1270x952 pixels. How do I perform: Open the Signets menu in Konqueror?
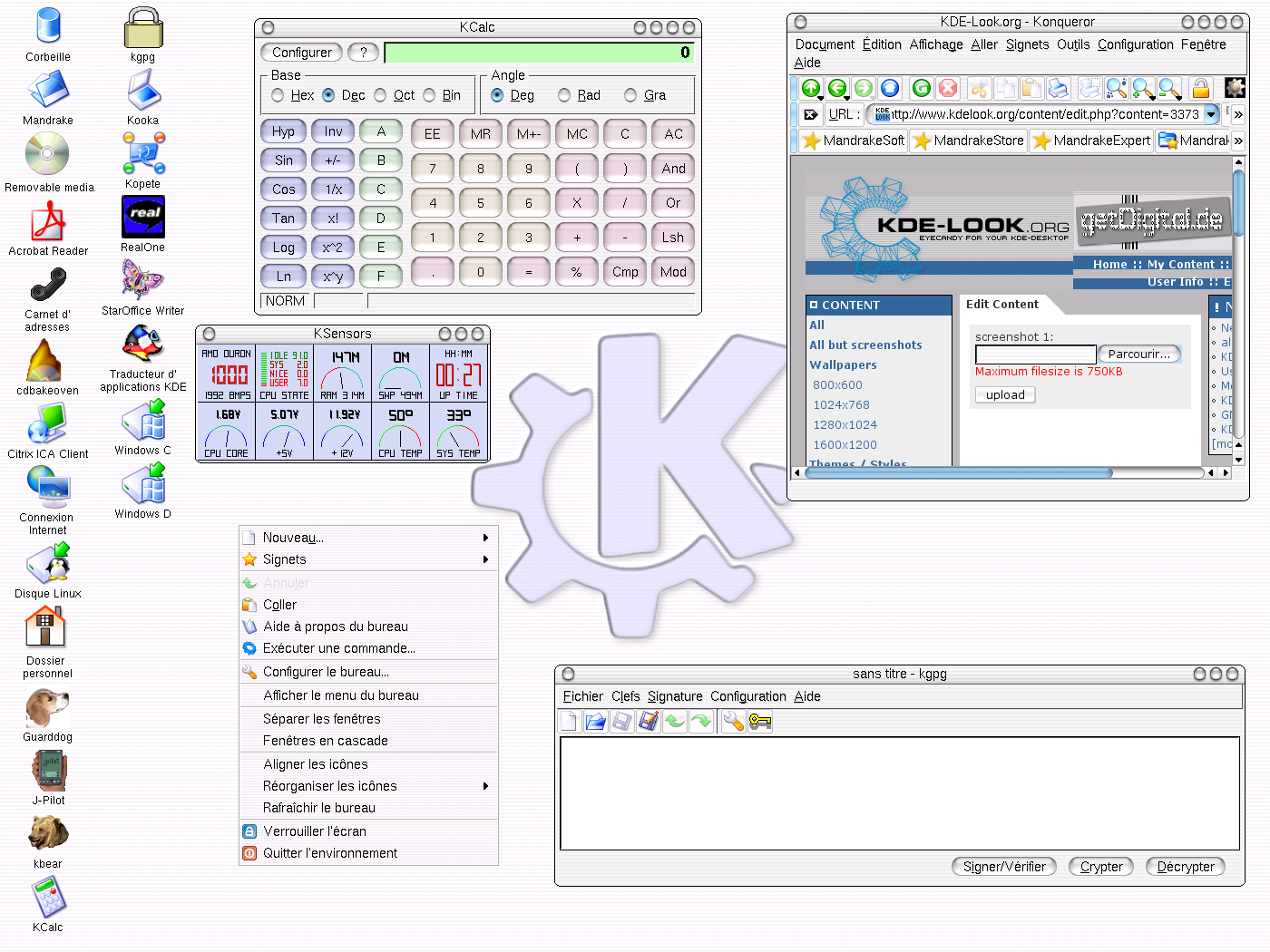click(1027, 44)
